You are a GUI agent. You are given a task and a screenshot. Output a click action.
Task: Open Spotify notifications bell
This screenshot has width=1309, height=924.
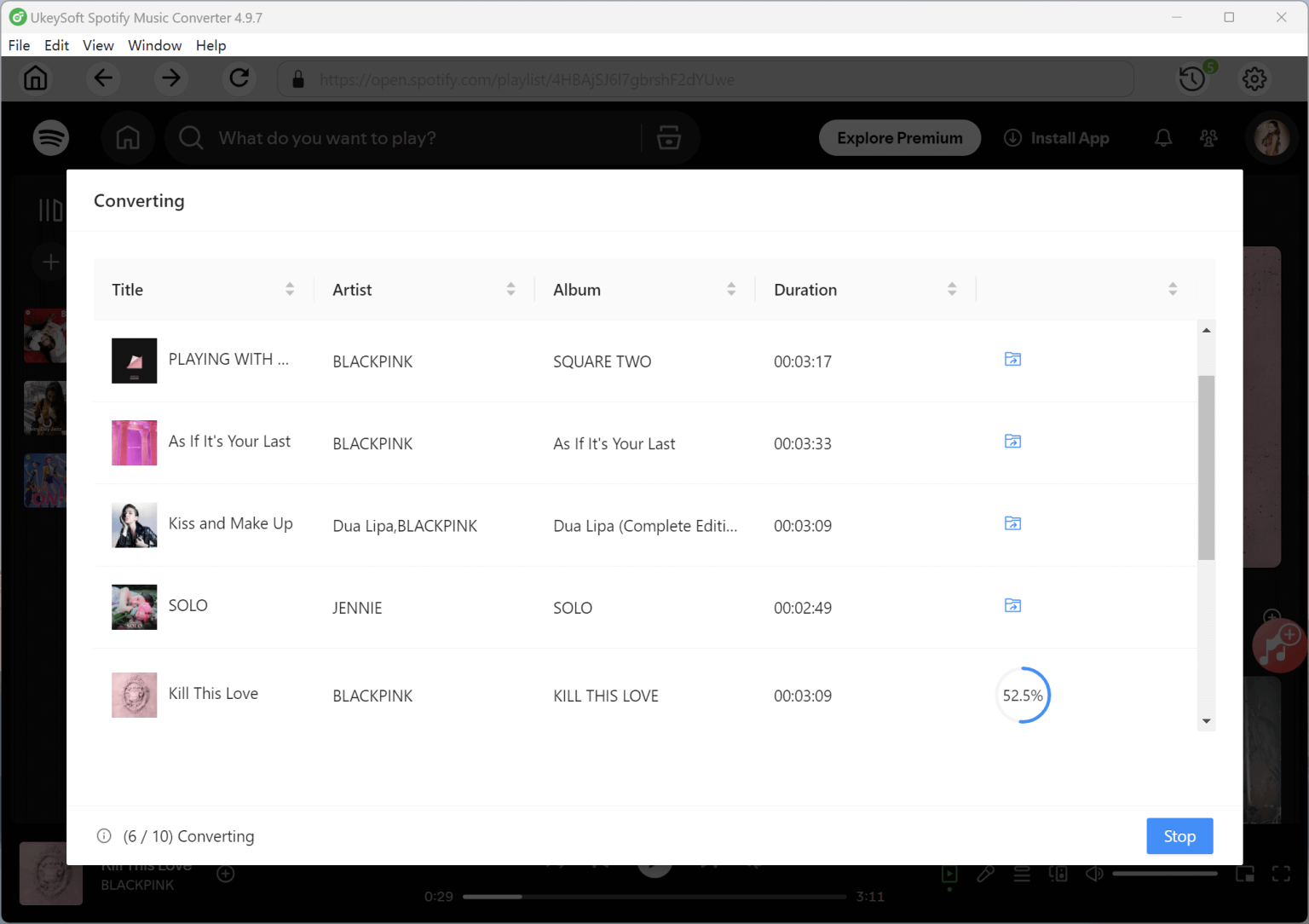click(x=1162, y=137)
